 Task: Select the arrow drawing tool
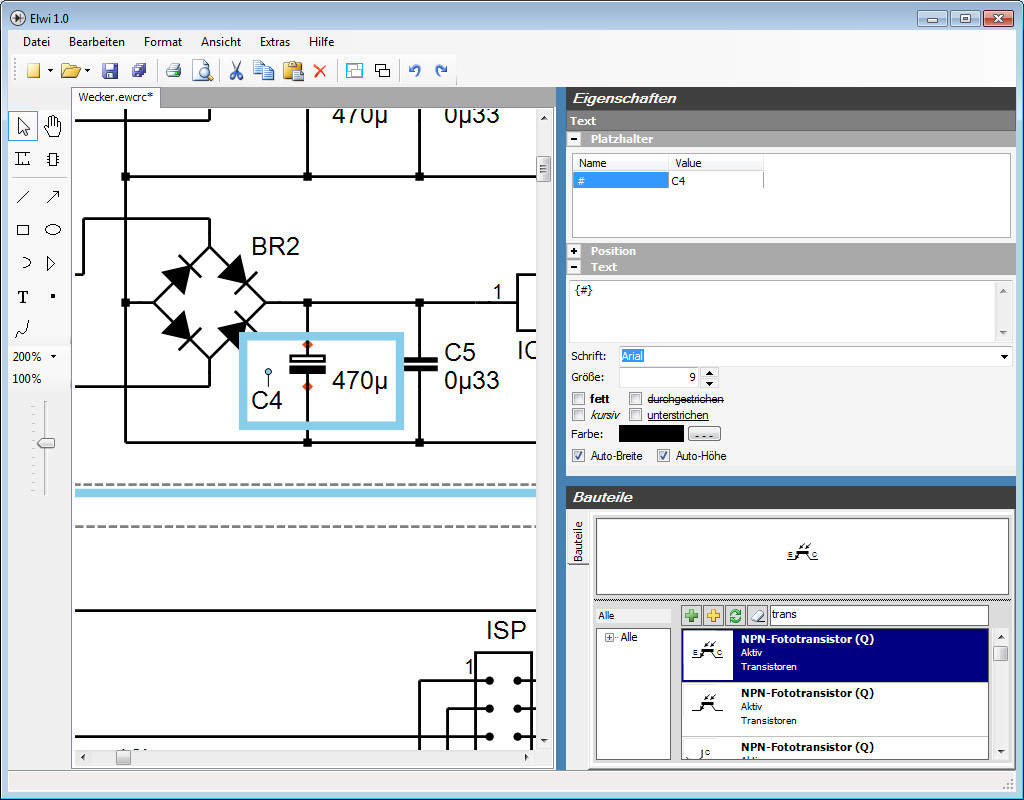point(53,196)
